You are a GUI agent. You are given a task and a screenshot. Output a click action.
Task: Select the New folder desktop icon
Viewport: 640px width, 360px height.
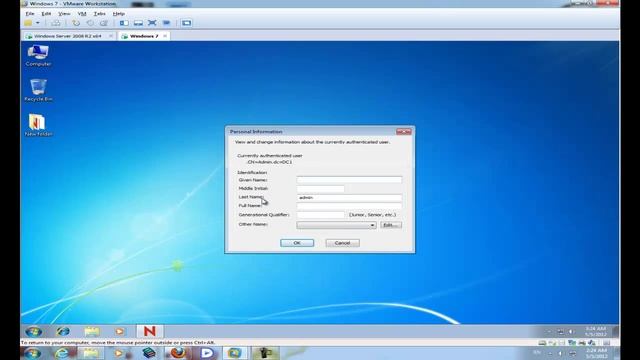[38, 125]
